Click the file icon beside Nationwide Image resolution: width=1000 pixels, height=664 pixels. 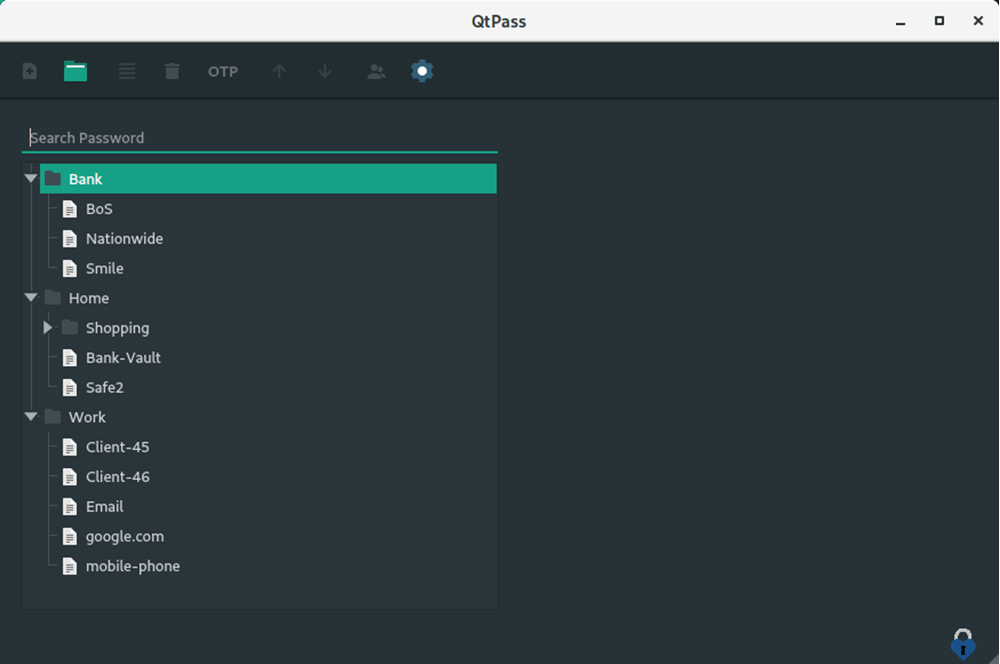click(x=70, y=239)
